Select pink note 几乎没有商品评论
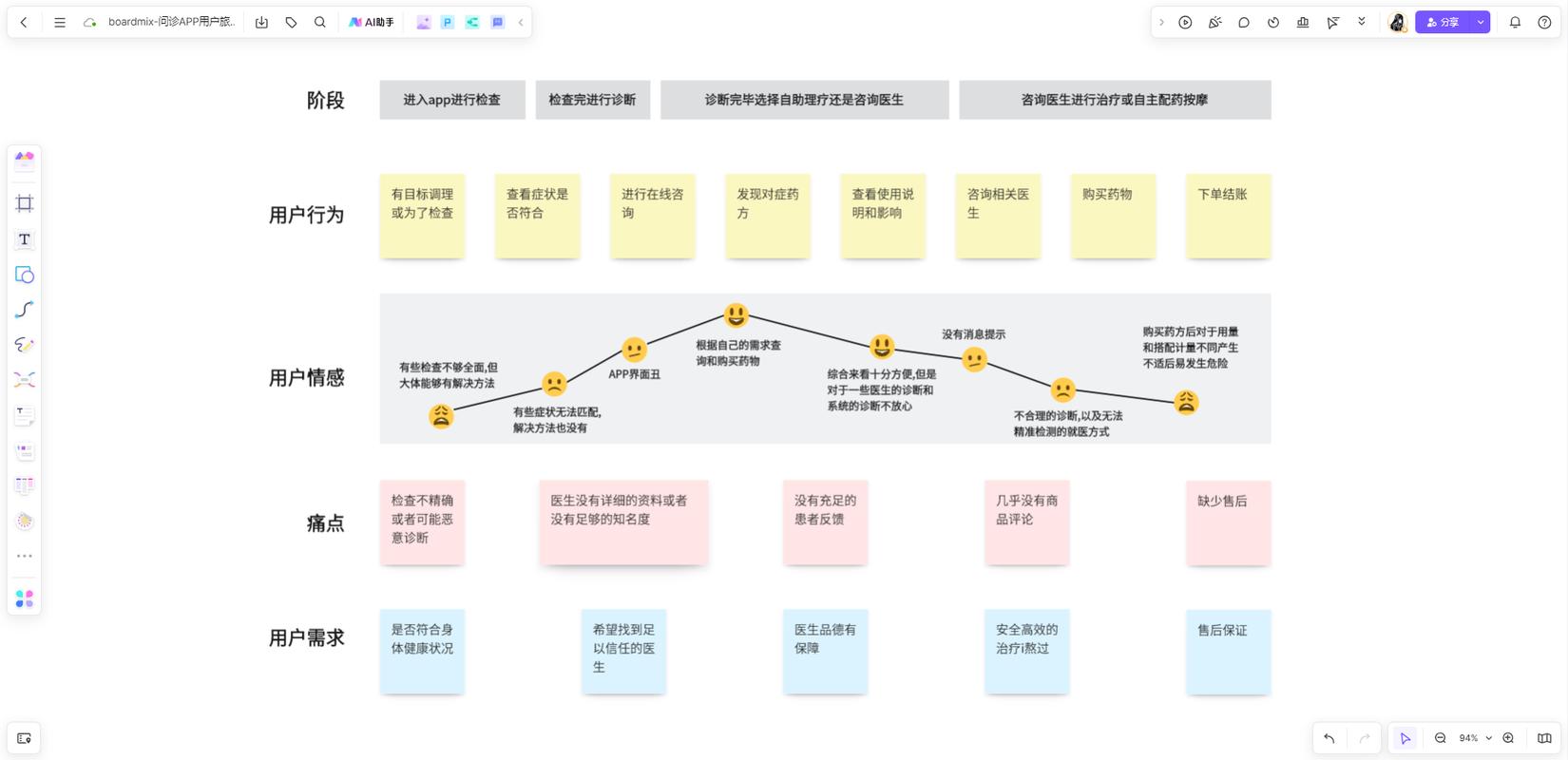1568x760 pixels. click(x=1026, y=522)
